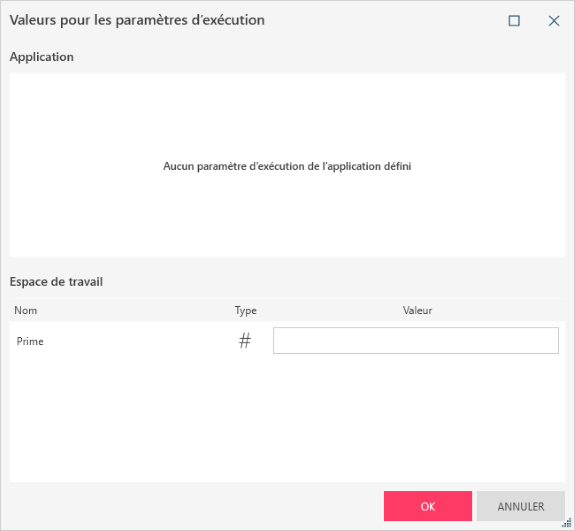The width and height of the screenshot is (575, 531).
Task: Click the empty space below the Prime row
Action: tap(287, 420)
